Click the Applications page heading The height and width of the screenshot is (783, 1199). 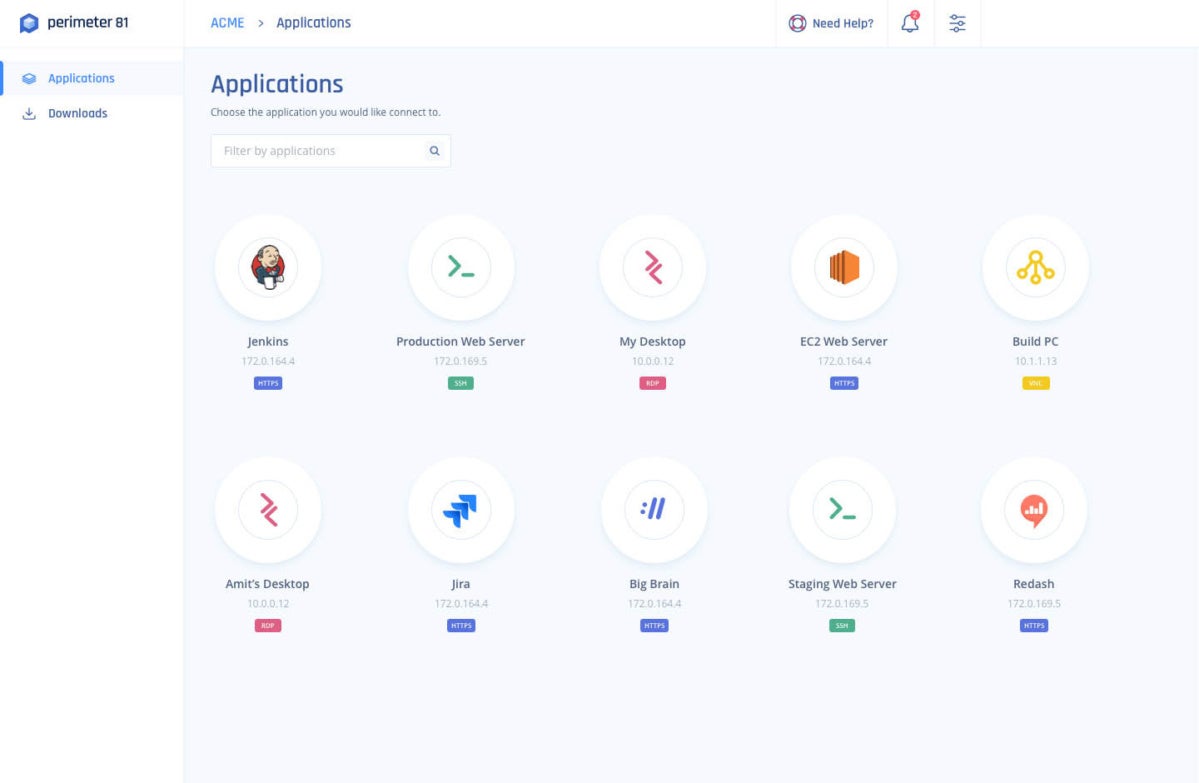tap(277, 84)
